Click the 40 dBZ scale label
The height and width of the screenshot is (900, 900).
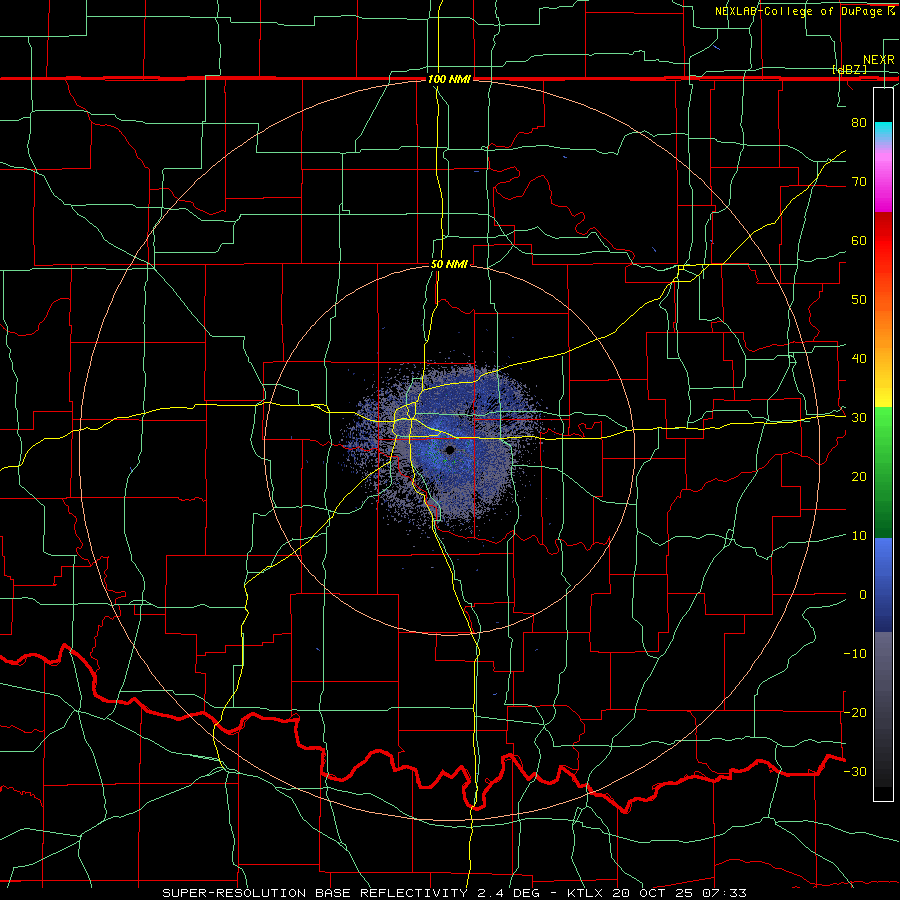(x=859, y=359)
